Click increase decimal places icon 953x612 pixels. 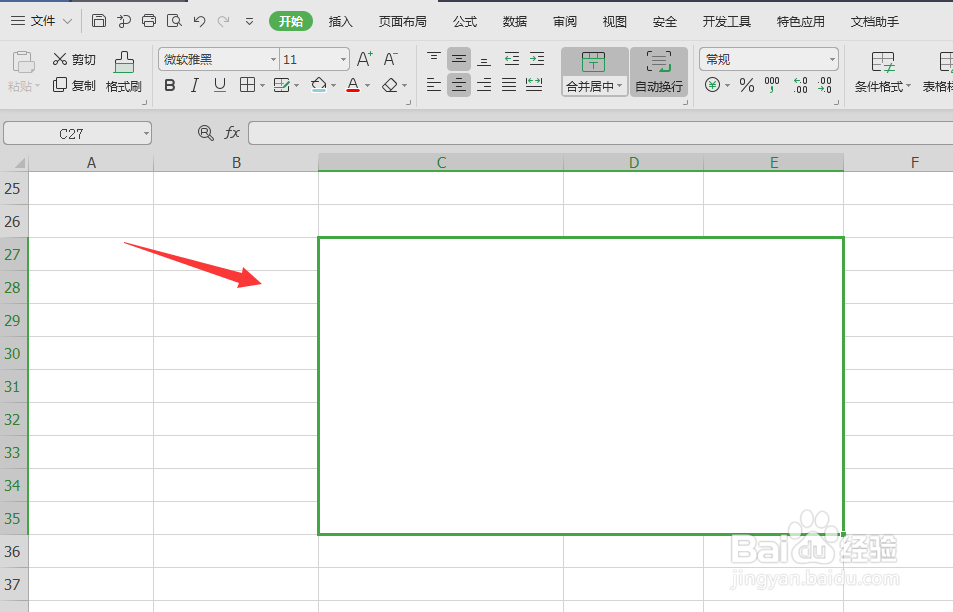coord(800,85)
